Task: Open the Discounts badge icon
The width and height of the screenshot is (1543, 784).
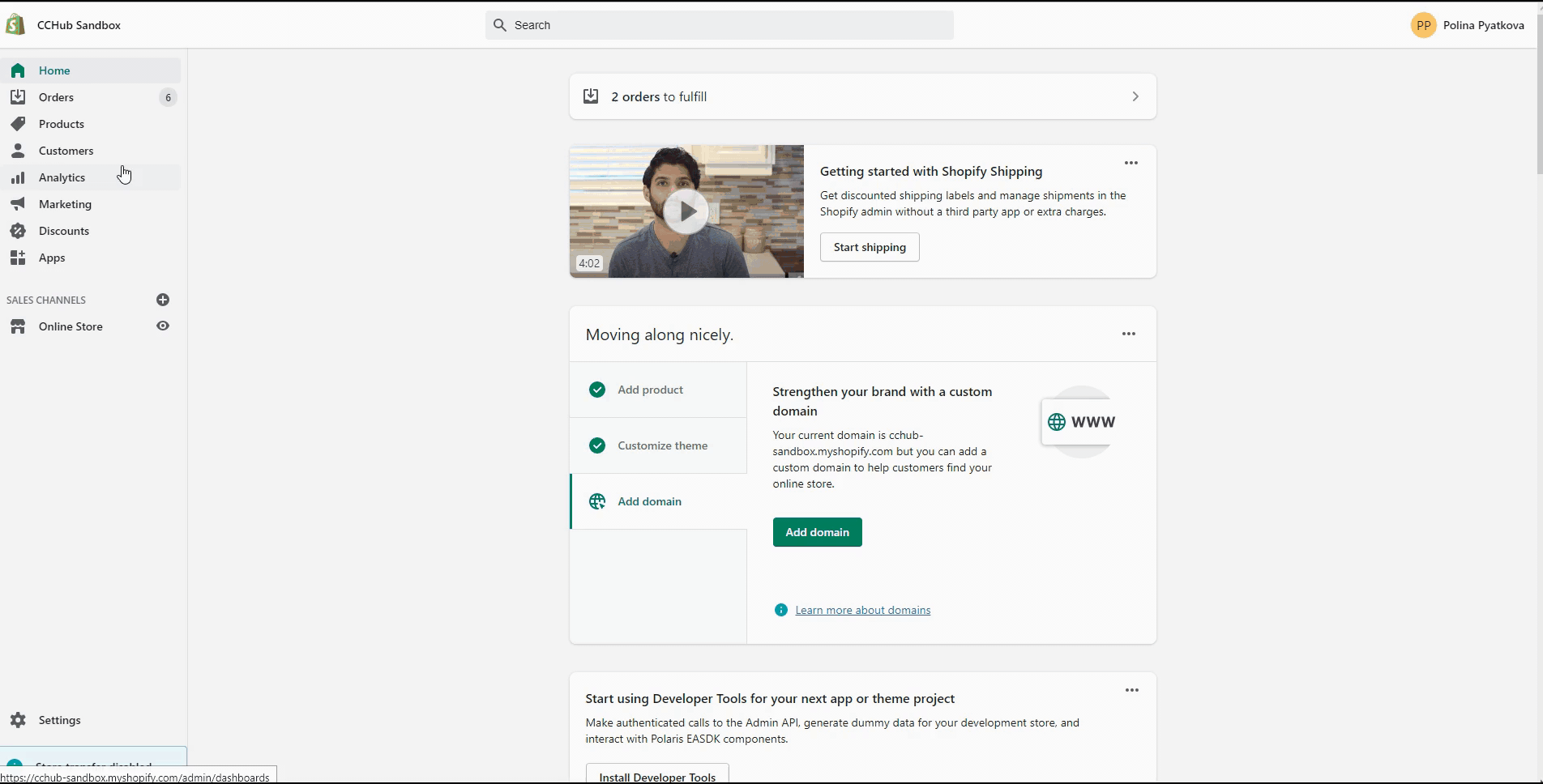Action: pyautogui.click(x=18, y=231)
